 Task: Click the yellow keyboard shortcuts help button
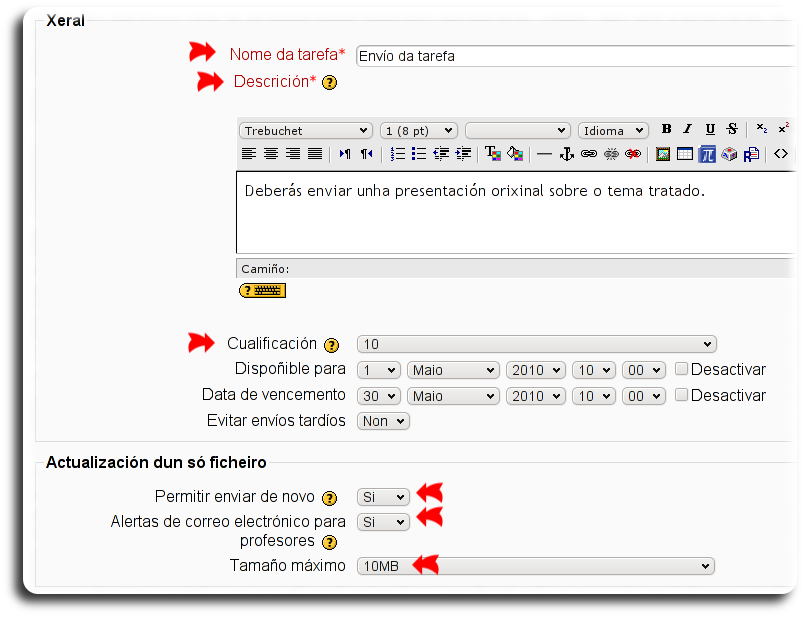pyautogui.click(x=262, y=291)
